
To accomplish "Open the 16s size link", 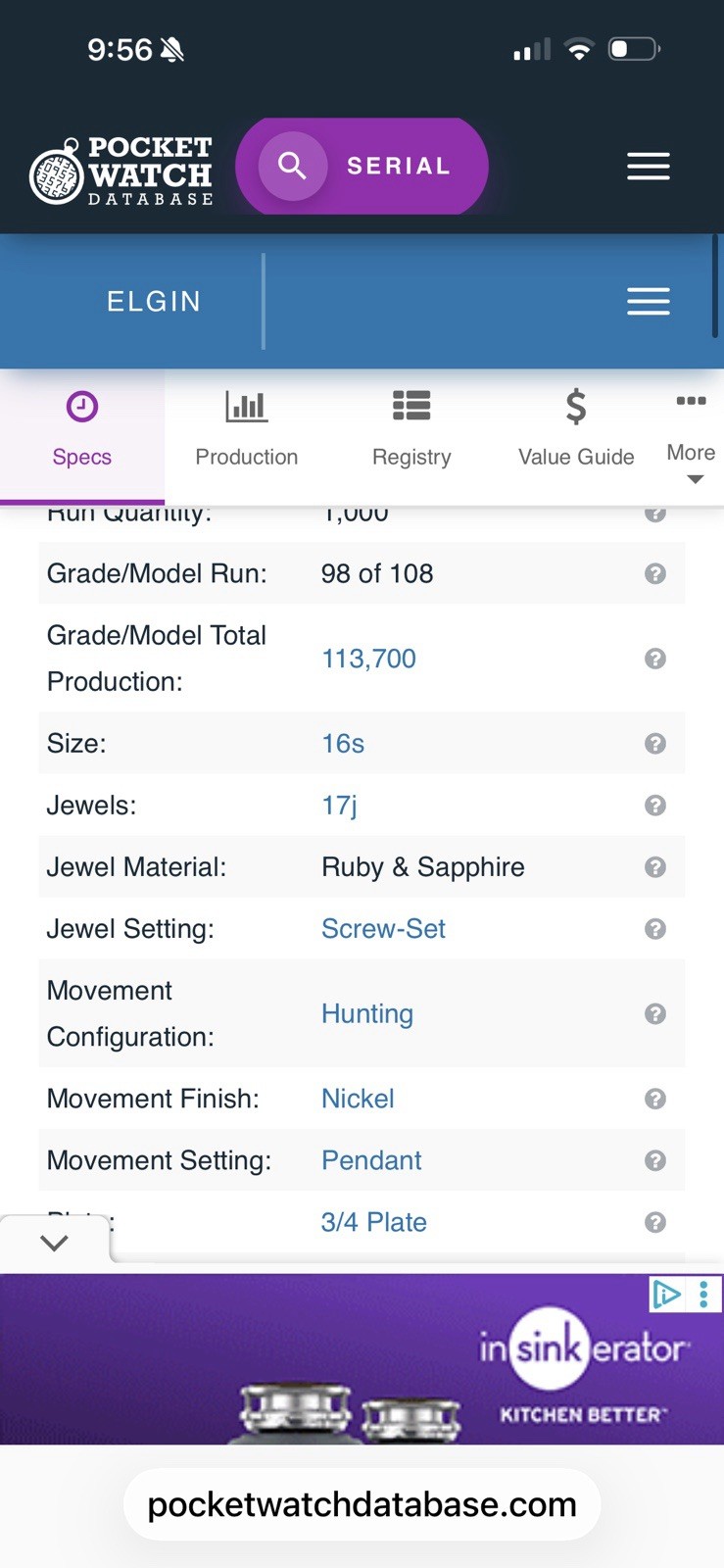I will 343,744.
